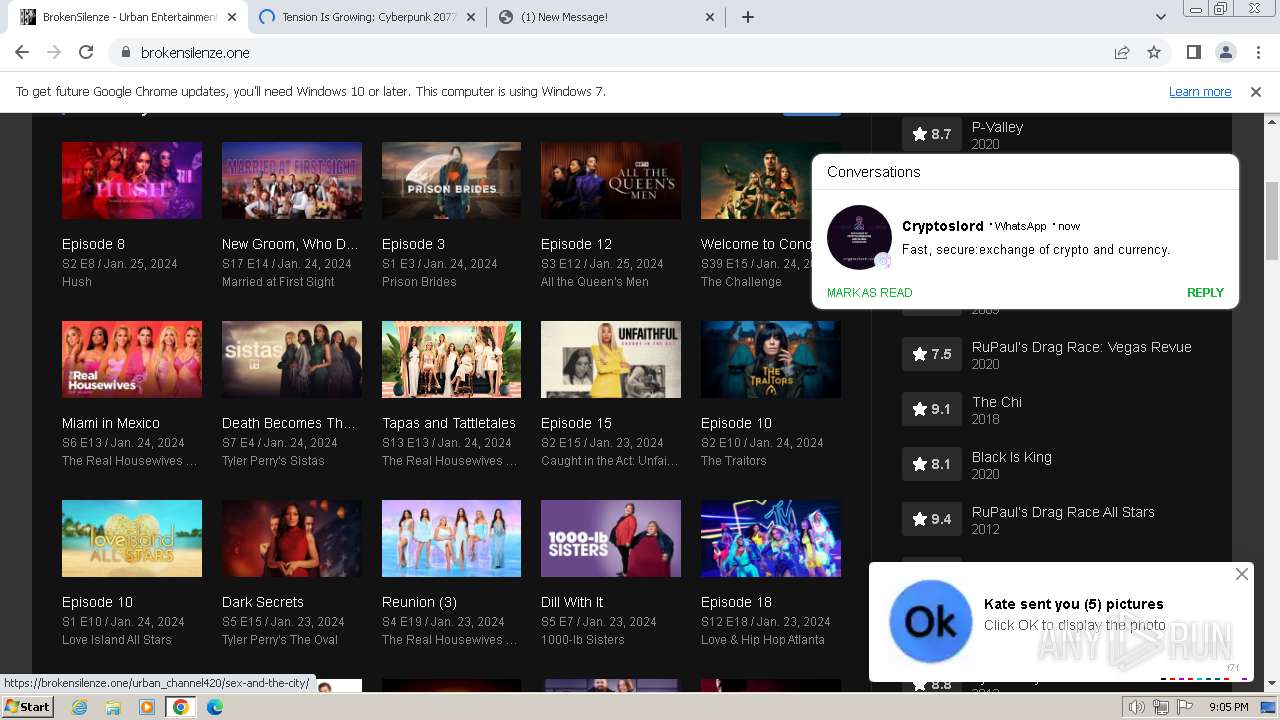Click the Chrome taskbar icon

coord(181,707)
